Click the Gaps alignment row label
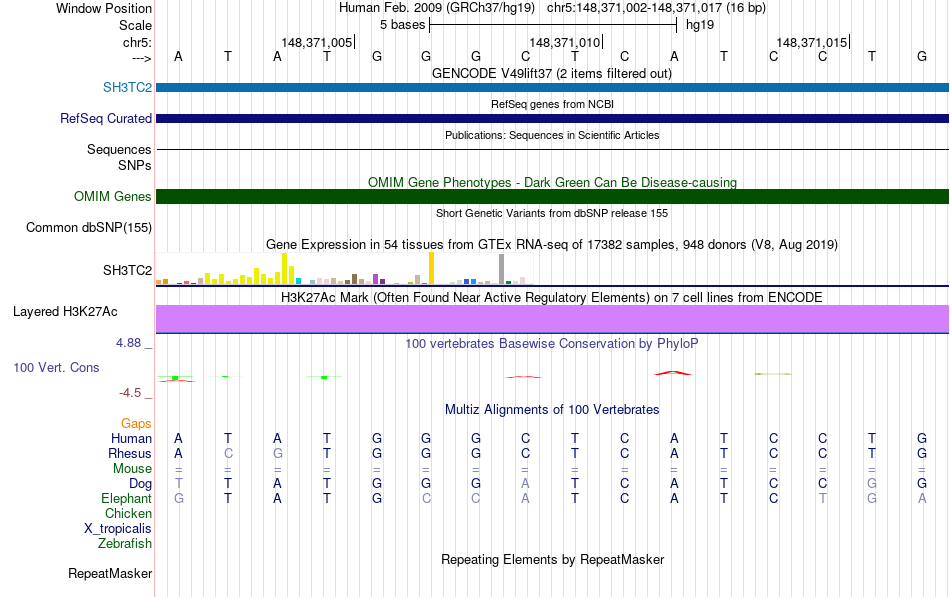Viewport: 950px width, 597px height. [x=136, y=423]
